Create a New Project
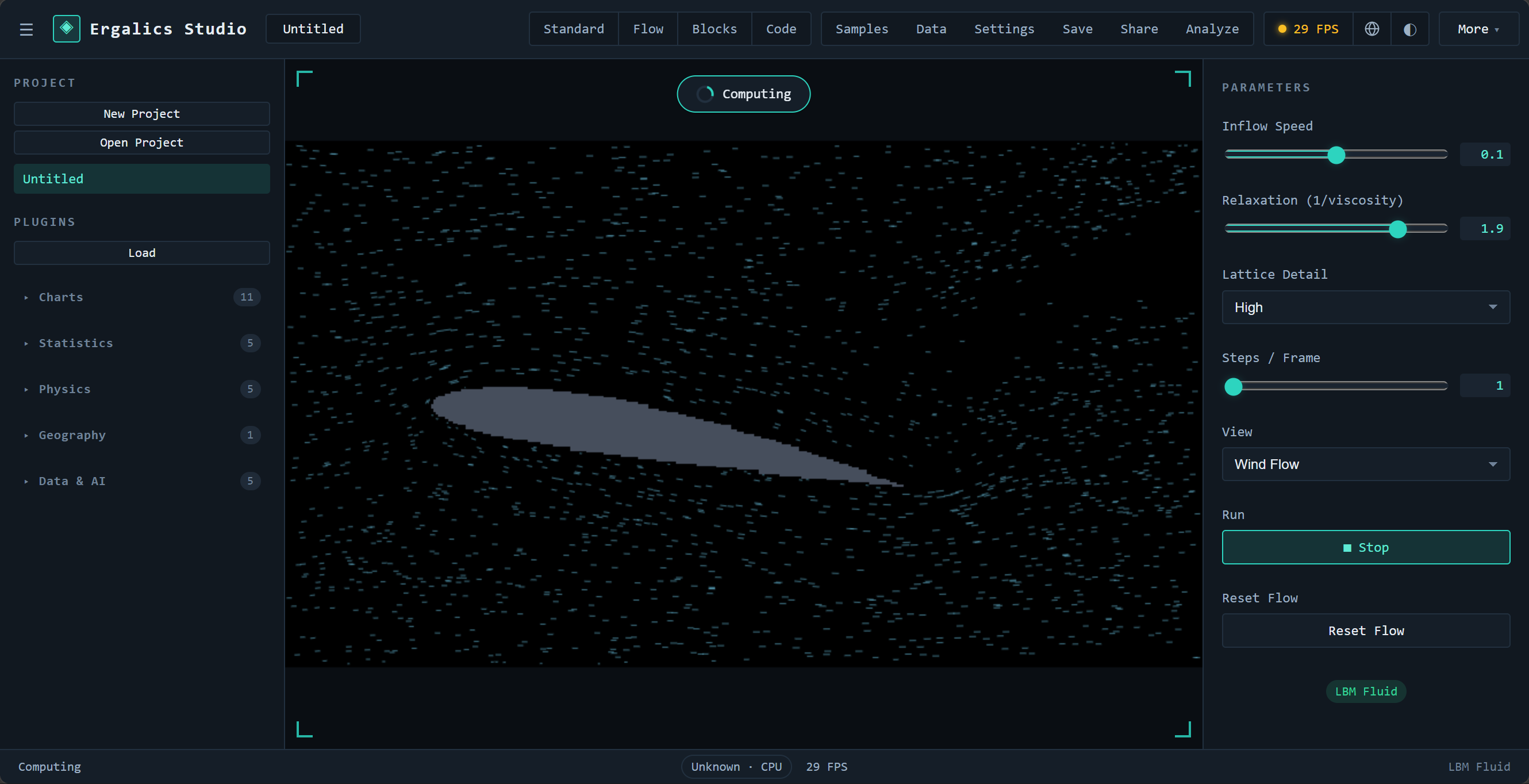 click(141, 113)
